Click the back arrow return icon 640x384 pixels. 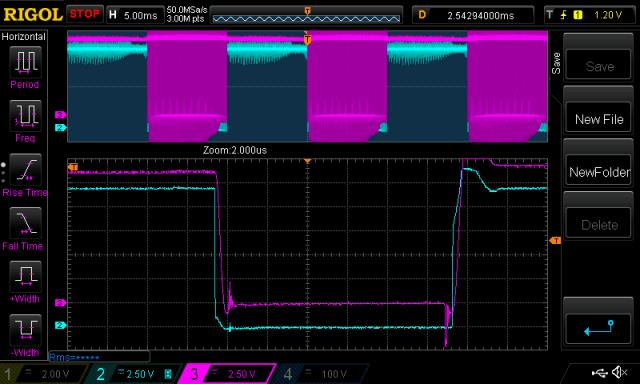pyautogui.click(x=599, y=328)
